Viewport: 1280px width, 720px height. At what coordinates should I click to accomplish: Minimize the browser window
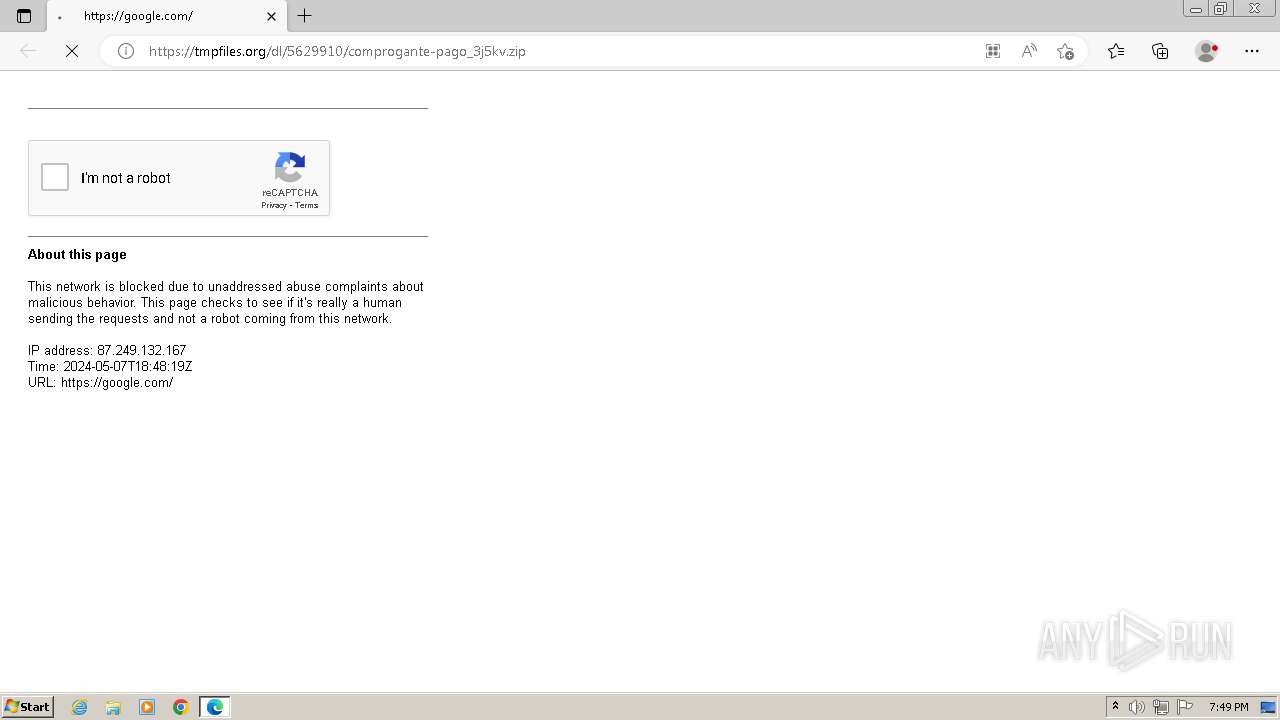[x=1196, y=9]
